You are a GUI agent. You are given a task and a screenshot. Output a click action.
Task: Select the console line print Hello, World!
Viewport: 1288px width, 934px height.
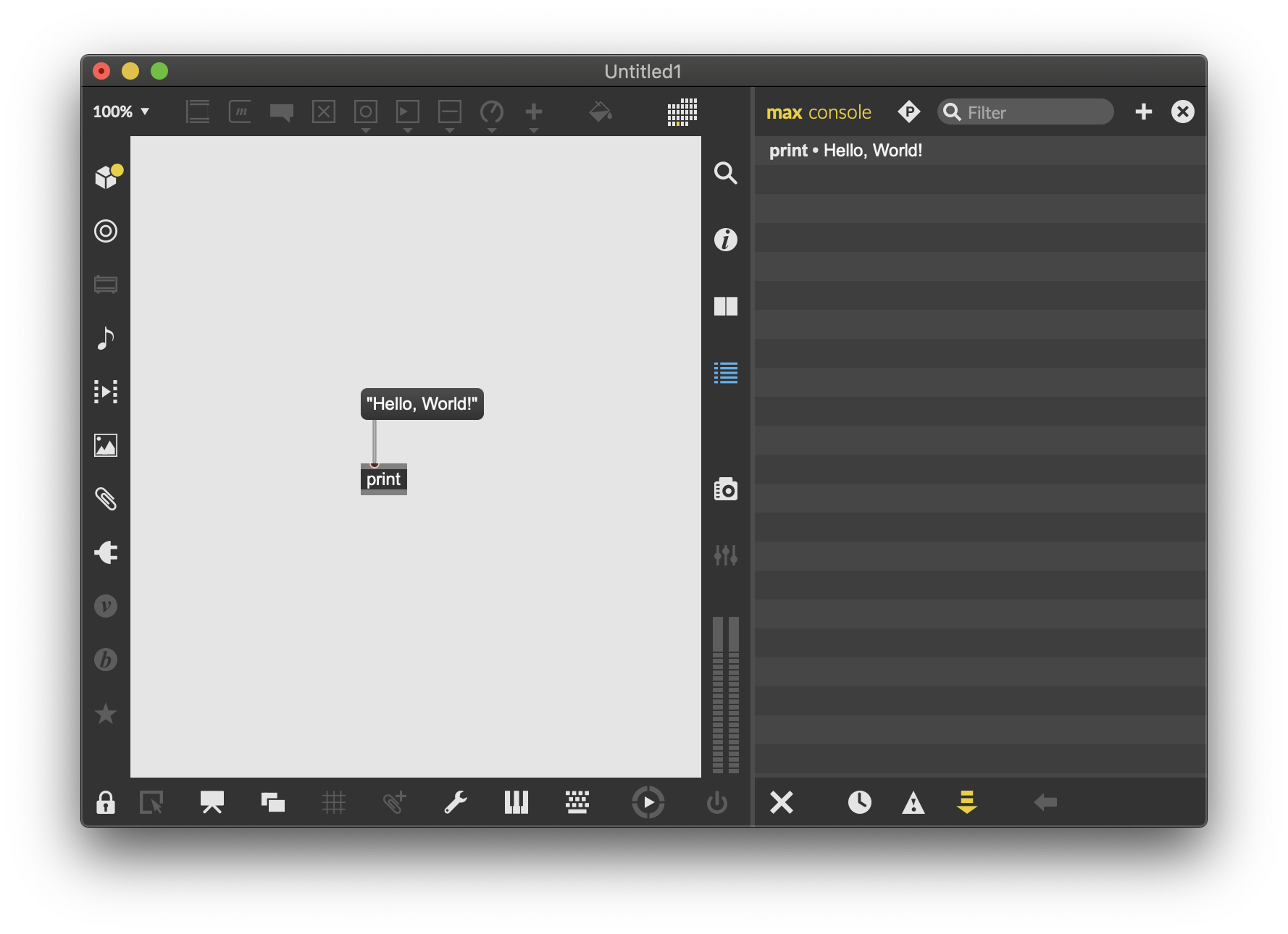click(x=981, y=151)
